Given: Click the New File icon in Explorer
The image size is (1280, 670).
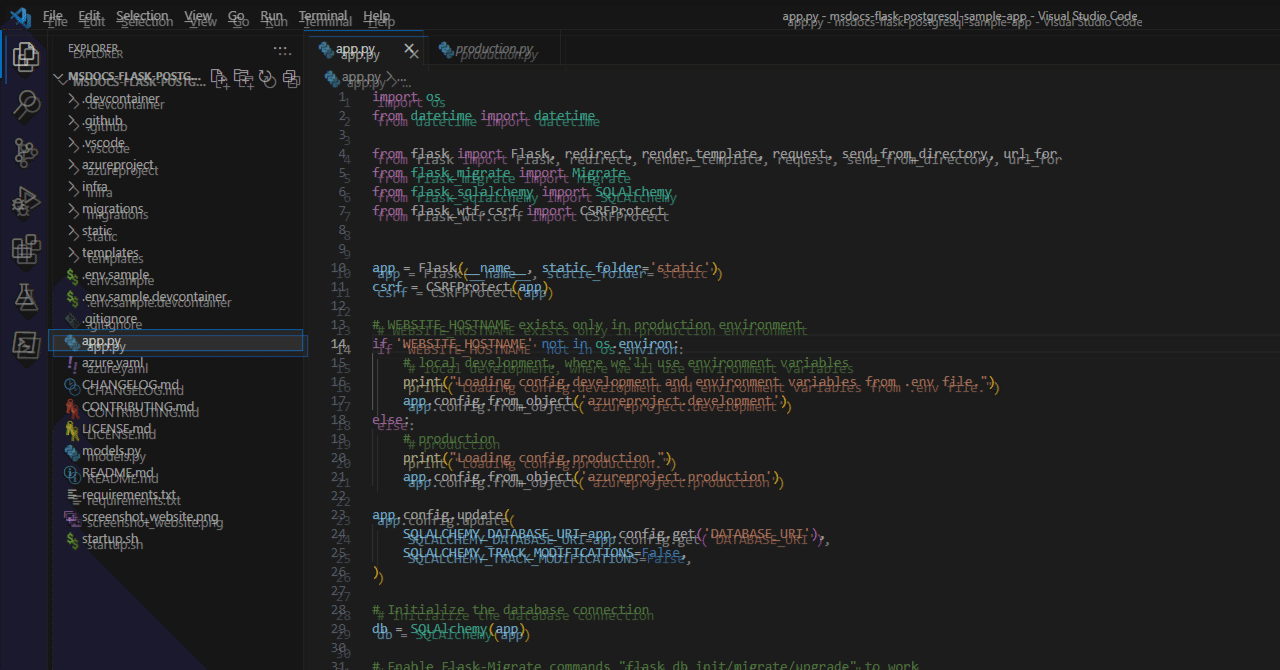Looking at the screenshot, I should coord(219,78).
